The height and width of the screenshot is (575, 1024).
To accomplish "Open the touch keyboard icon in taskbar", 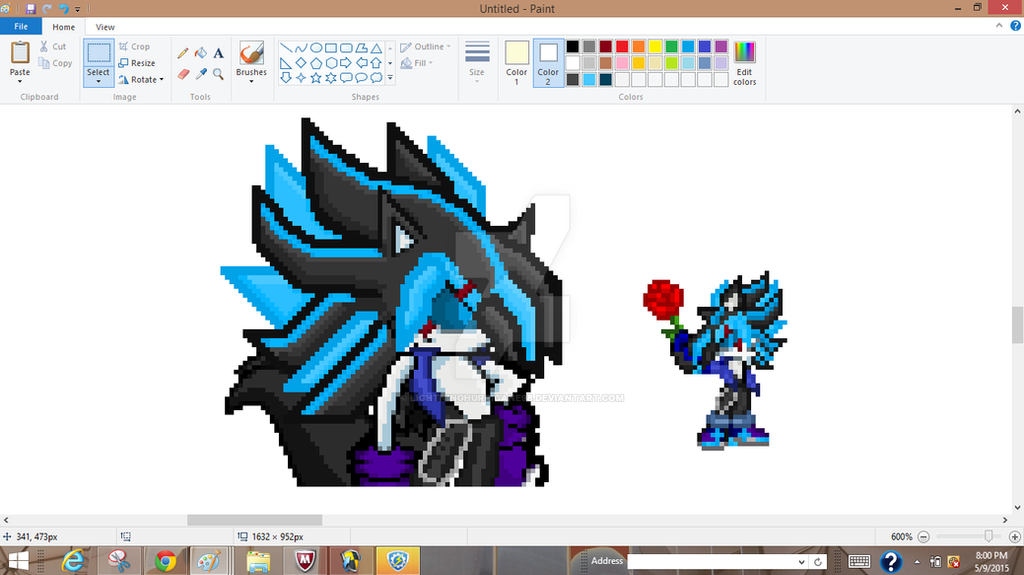I will [x=859, y=561].
